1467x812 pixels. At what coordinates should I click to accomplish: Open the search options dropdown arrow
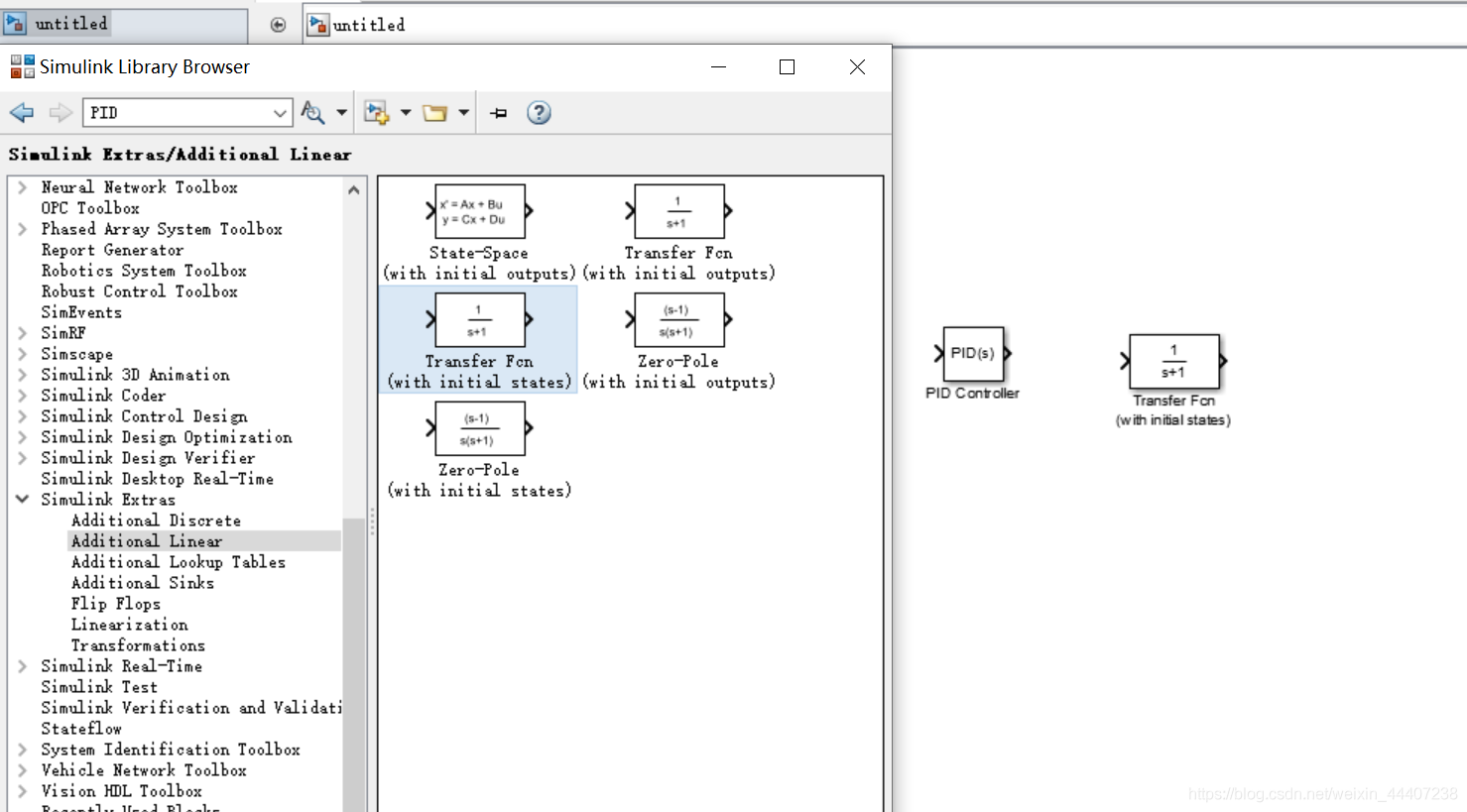[x=342, y=113]
